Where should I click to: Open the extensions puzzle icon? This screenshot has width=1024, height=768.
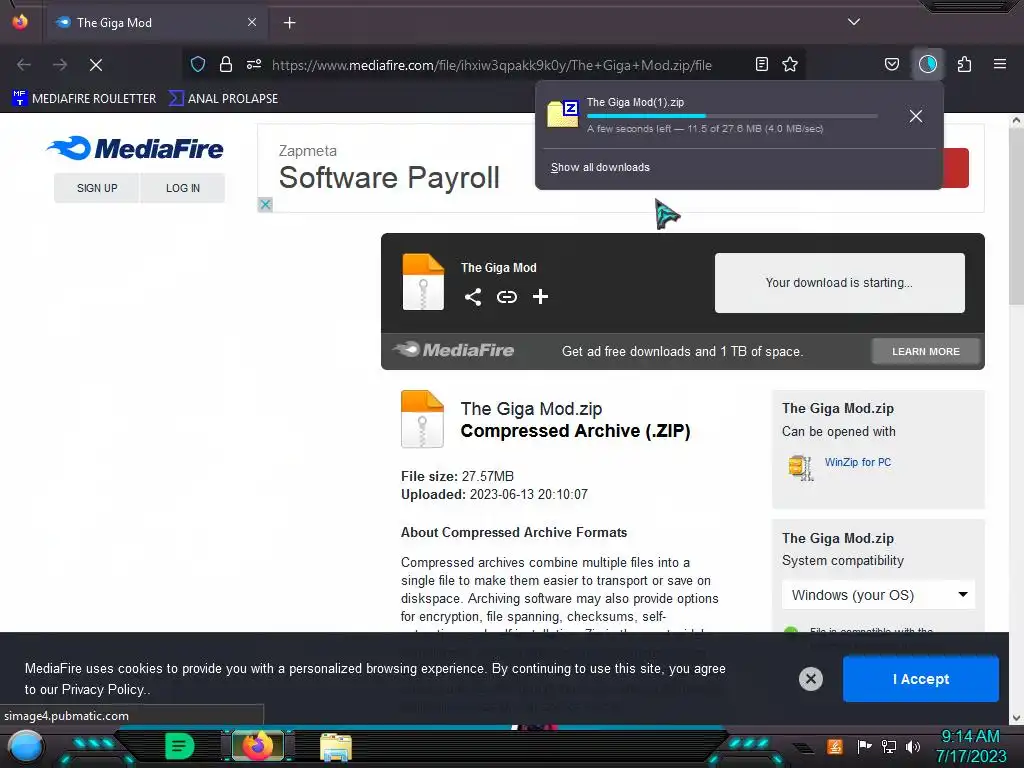click(x=965, y=64)
